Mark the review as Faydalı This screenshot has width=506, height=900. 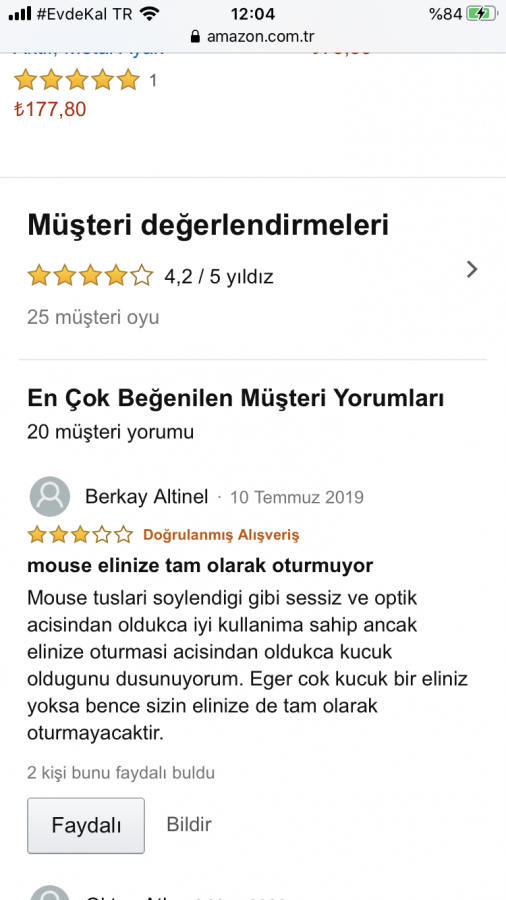[86, 825]
